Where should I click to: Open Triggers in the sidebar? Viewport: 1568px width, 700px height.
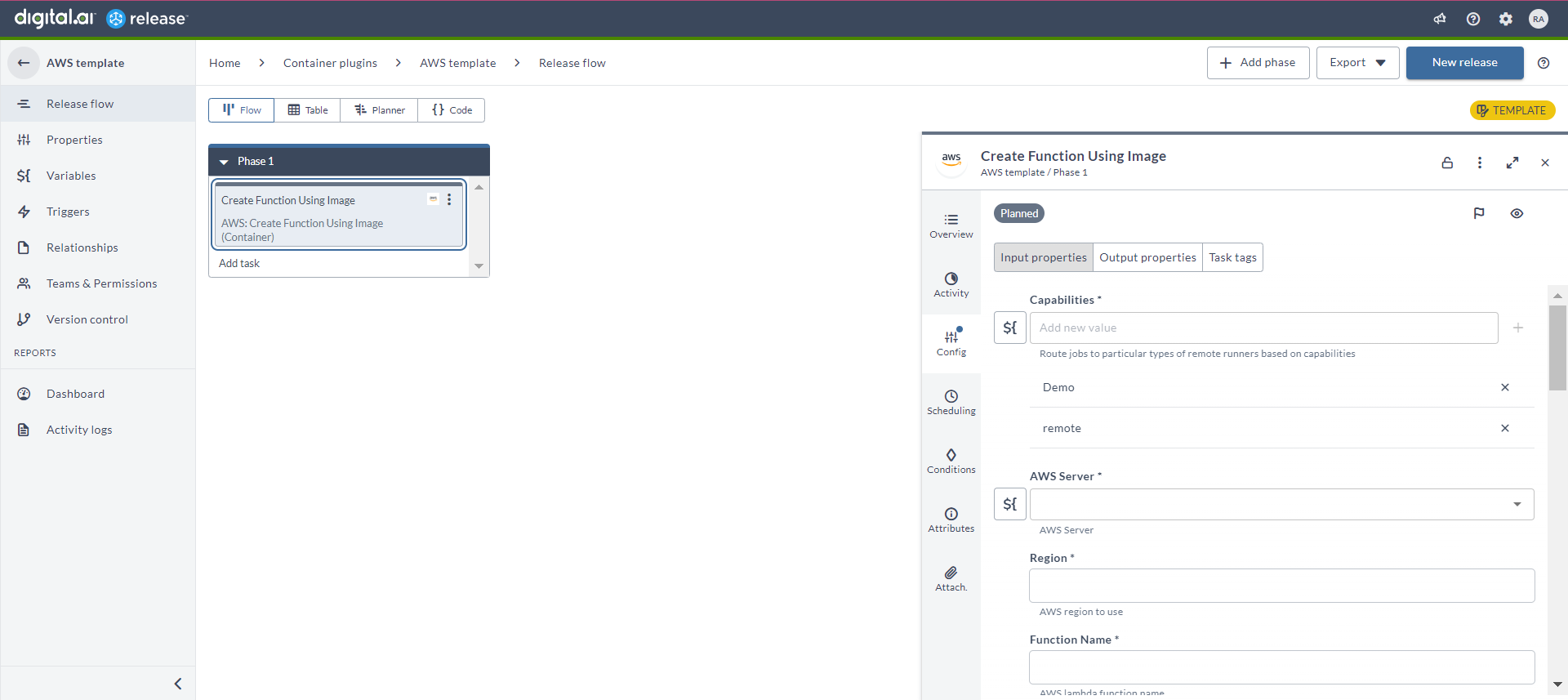coord(98,212)
